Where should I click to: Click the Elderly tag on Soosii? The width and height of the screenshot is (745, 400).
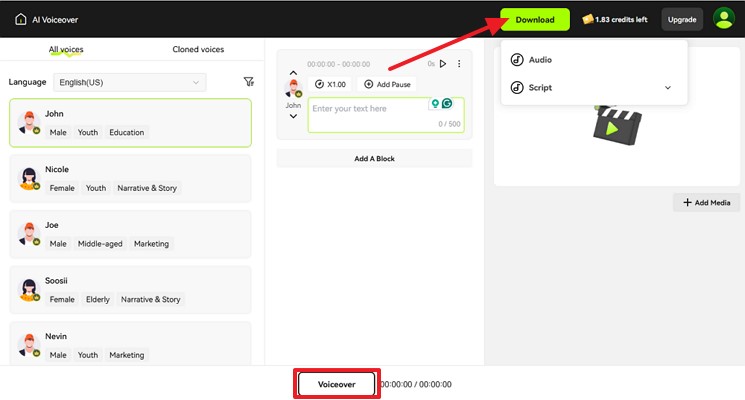coord(97,299)
